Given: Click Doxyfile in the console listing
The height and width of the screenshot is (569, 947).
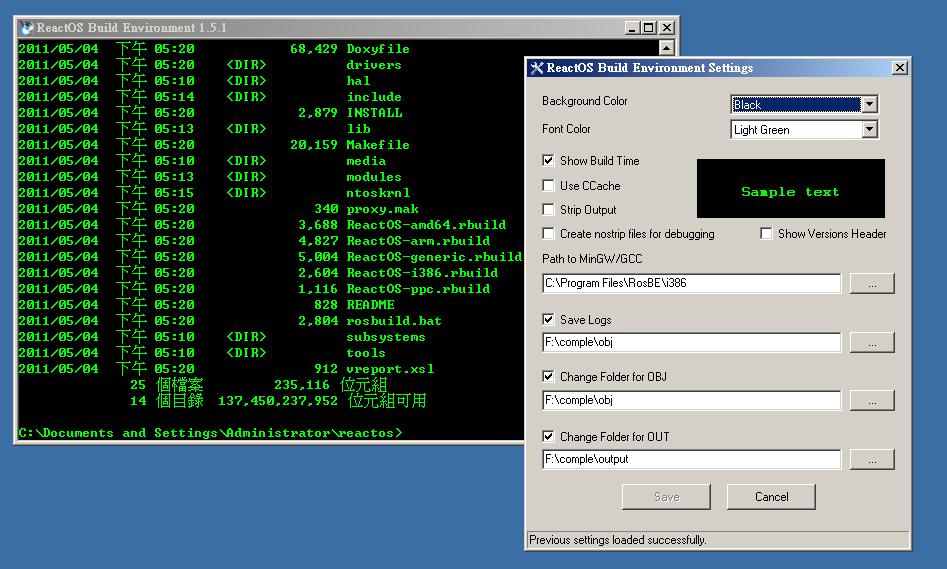Looking at the screenshot, I should (378, 49).
